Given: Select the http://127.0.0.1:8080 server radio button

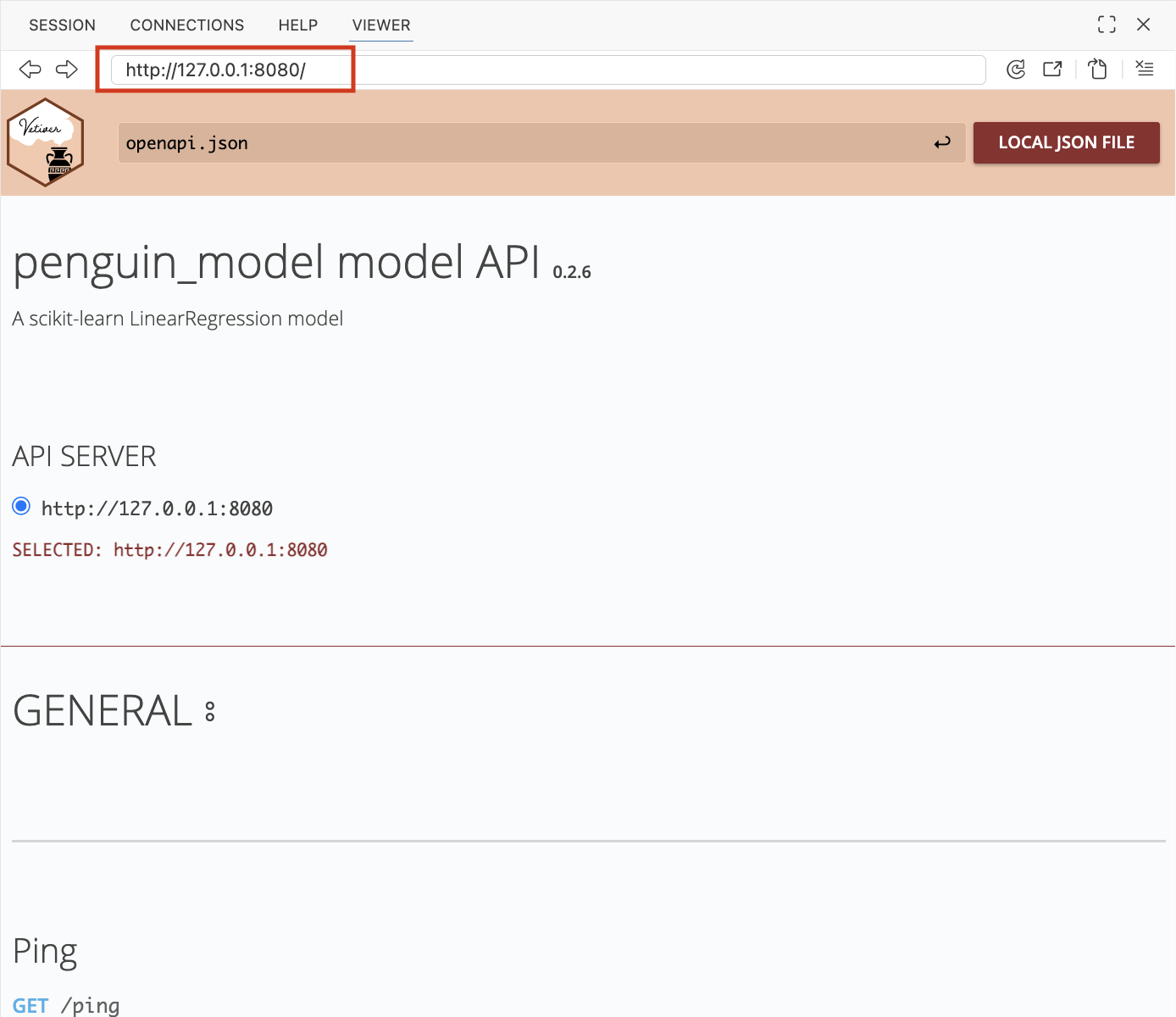Looking at the screenshot, I should [21, 507].
